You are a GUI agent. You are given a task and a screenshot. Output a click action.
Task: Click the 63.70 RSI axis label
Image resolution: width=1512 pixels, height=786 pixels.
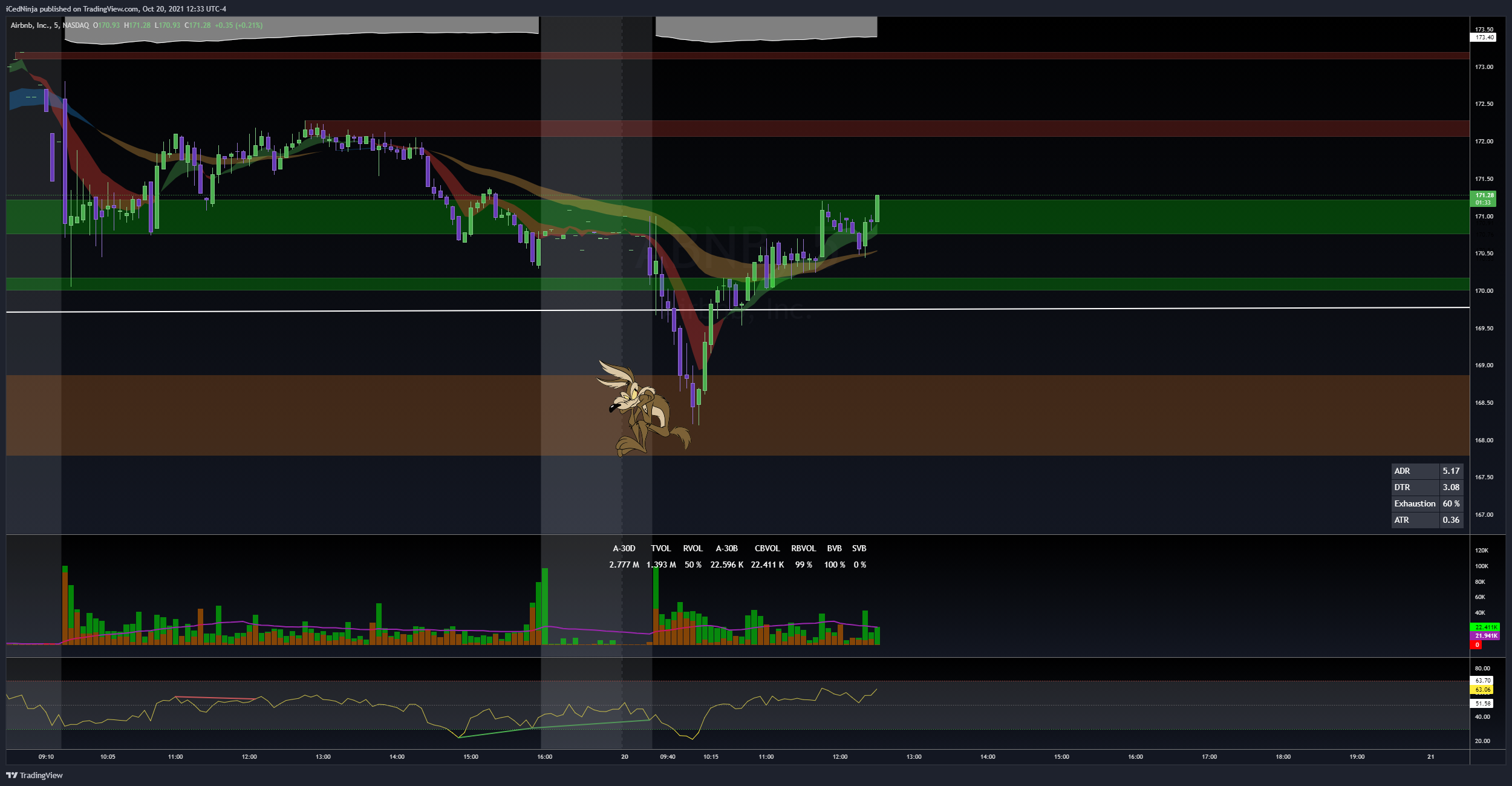[x=1482, y=681]
